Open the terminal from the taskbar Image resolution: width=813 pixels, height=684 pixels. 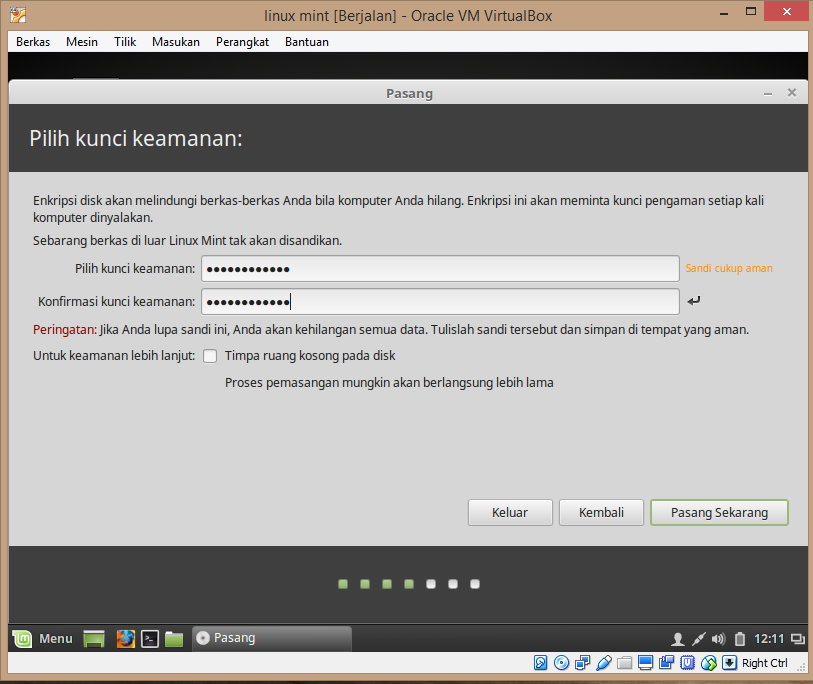pos(149,638)
